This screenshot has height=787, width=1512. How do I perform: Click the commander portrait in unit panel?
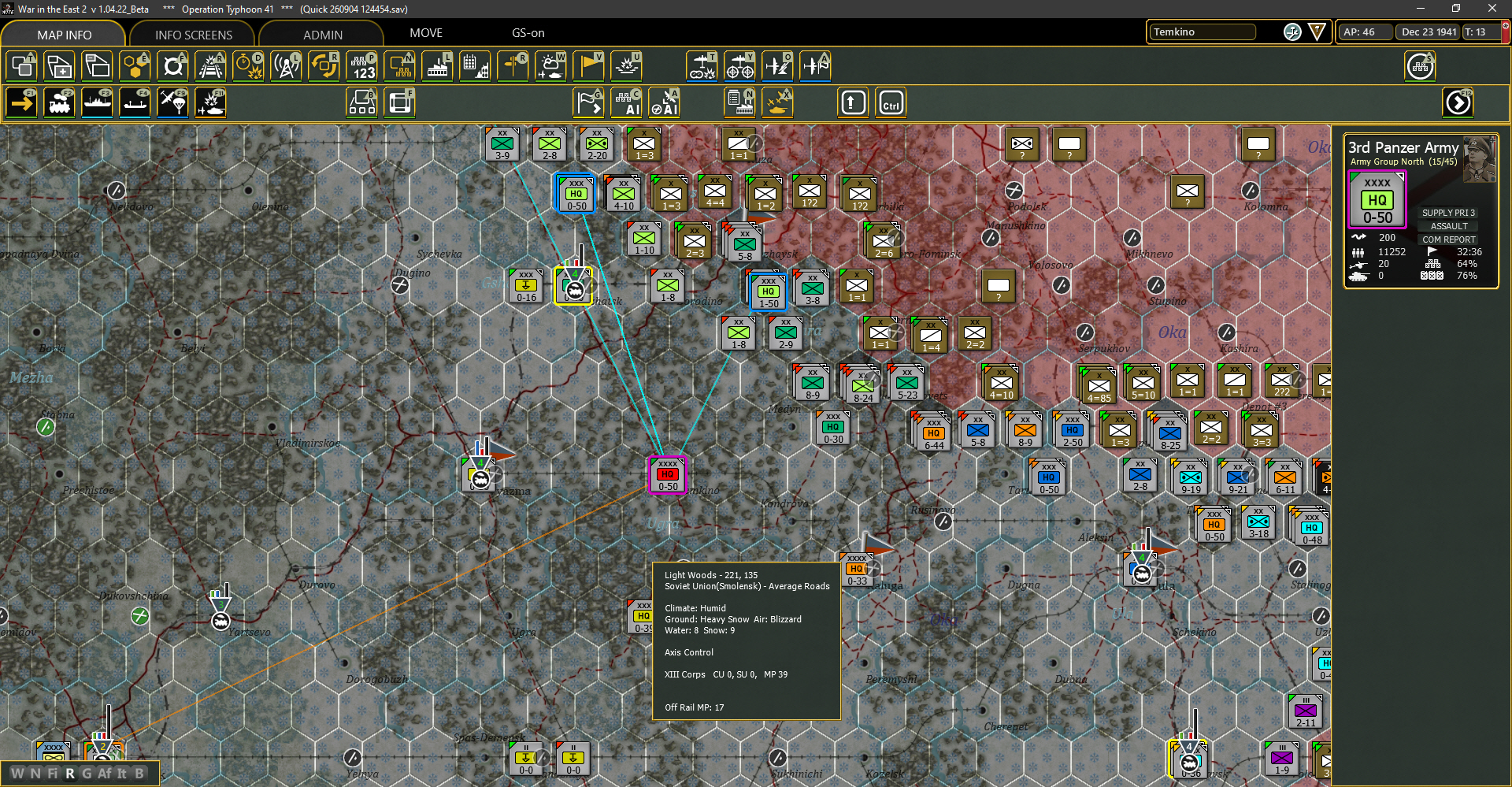[1480, 160]
